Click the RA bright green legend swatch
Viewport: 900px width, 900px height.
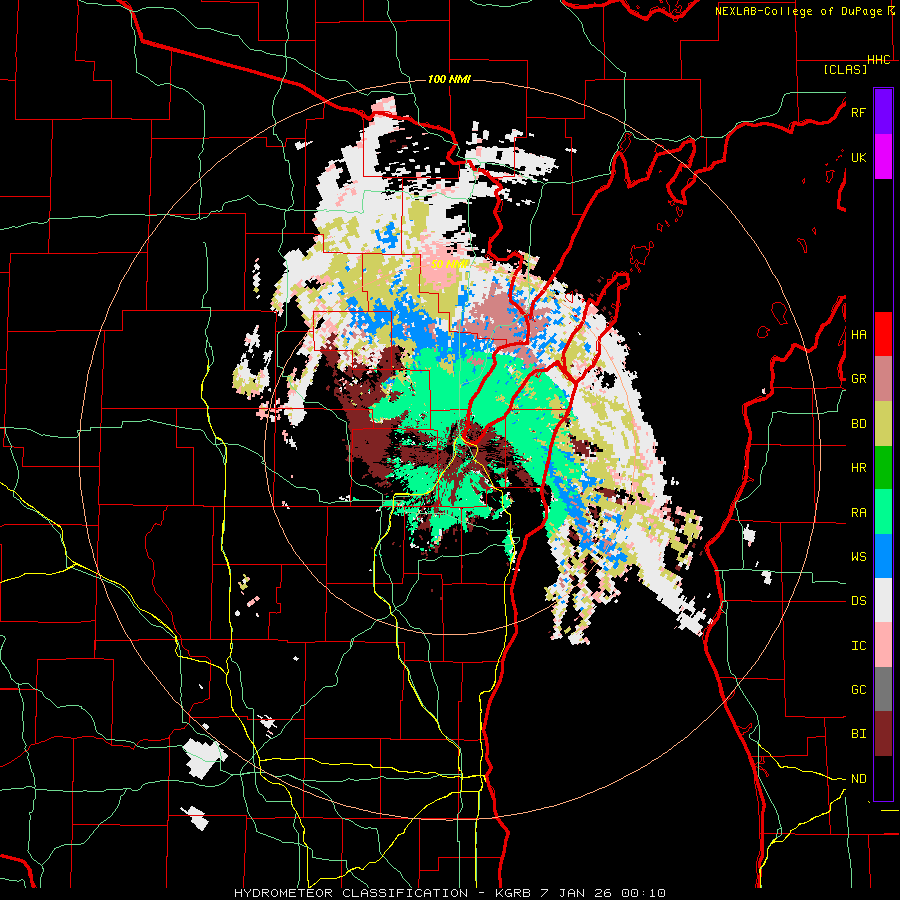[883, 512]
